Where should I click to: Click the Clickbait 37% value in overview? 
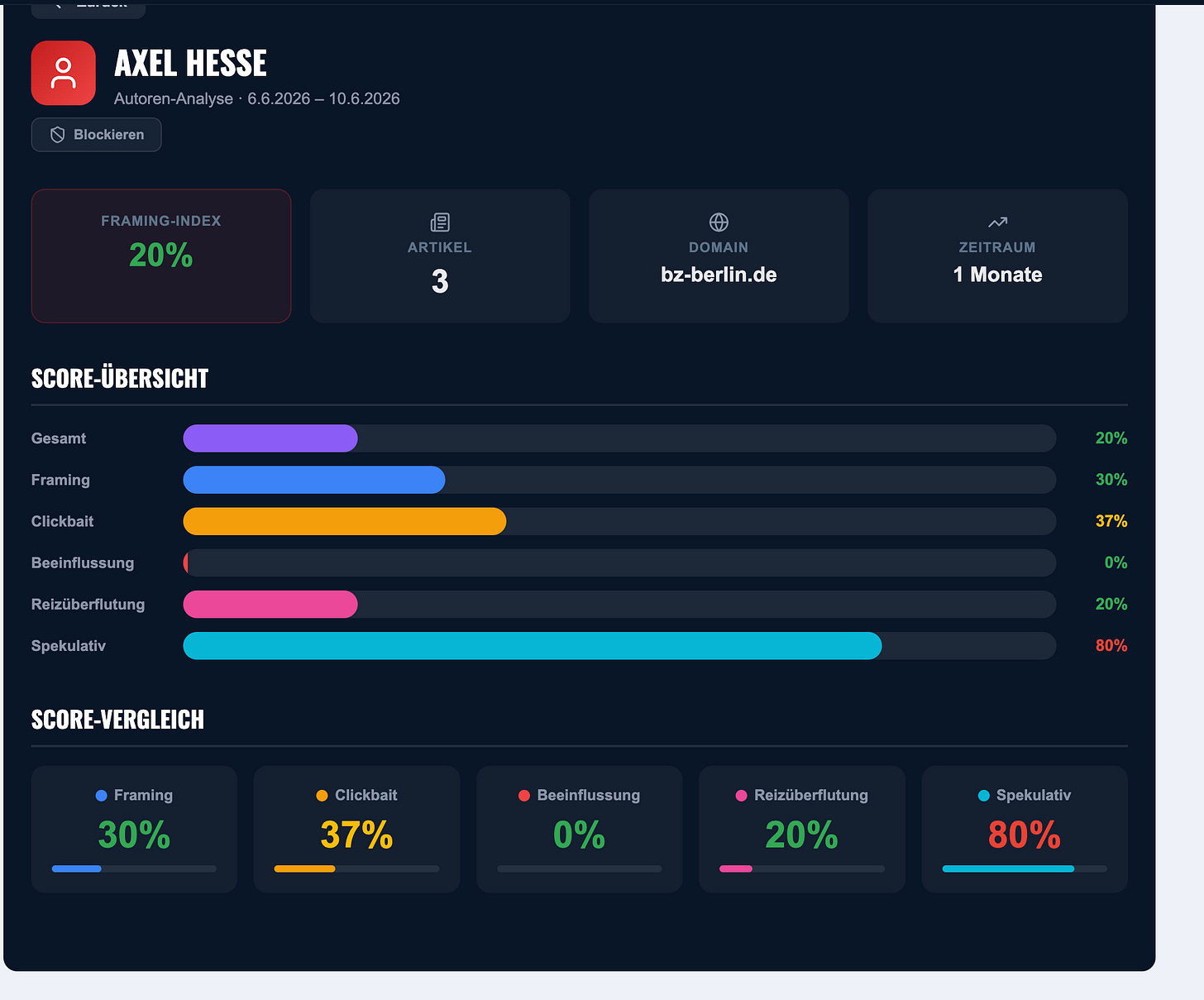[1111, 521]
